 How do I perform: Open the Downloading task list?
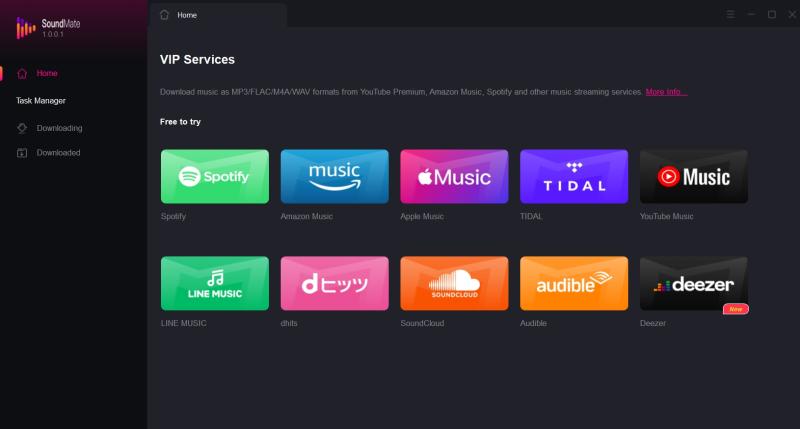(59, 128)
